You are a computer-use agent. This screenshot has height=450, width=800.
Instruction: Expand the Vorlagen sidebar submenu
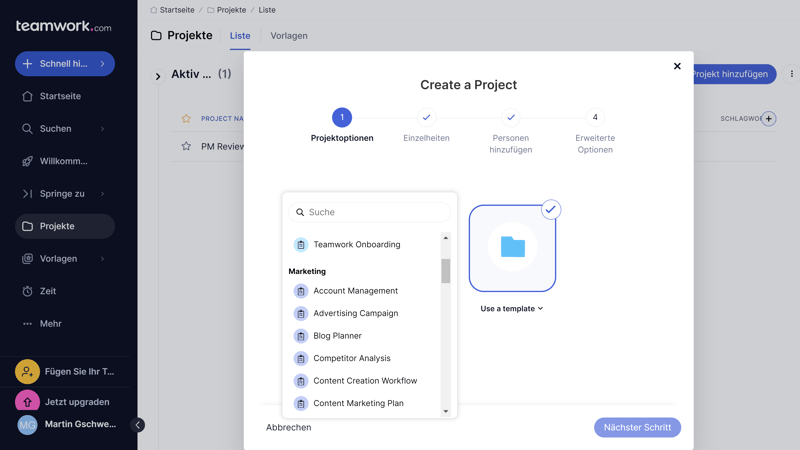102,259
